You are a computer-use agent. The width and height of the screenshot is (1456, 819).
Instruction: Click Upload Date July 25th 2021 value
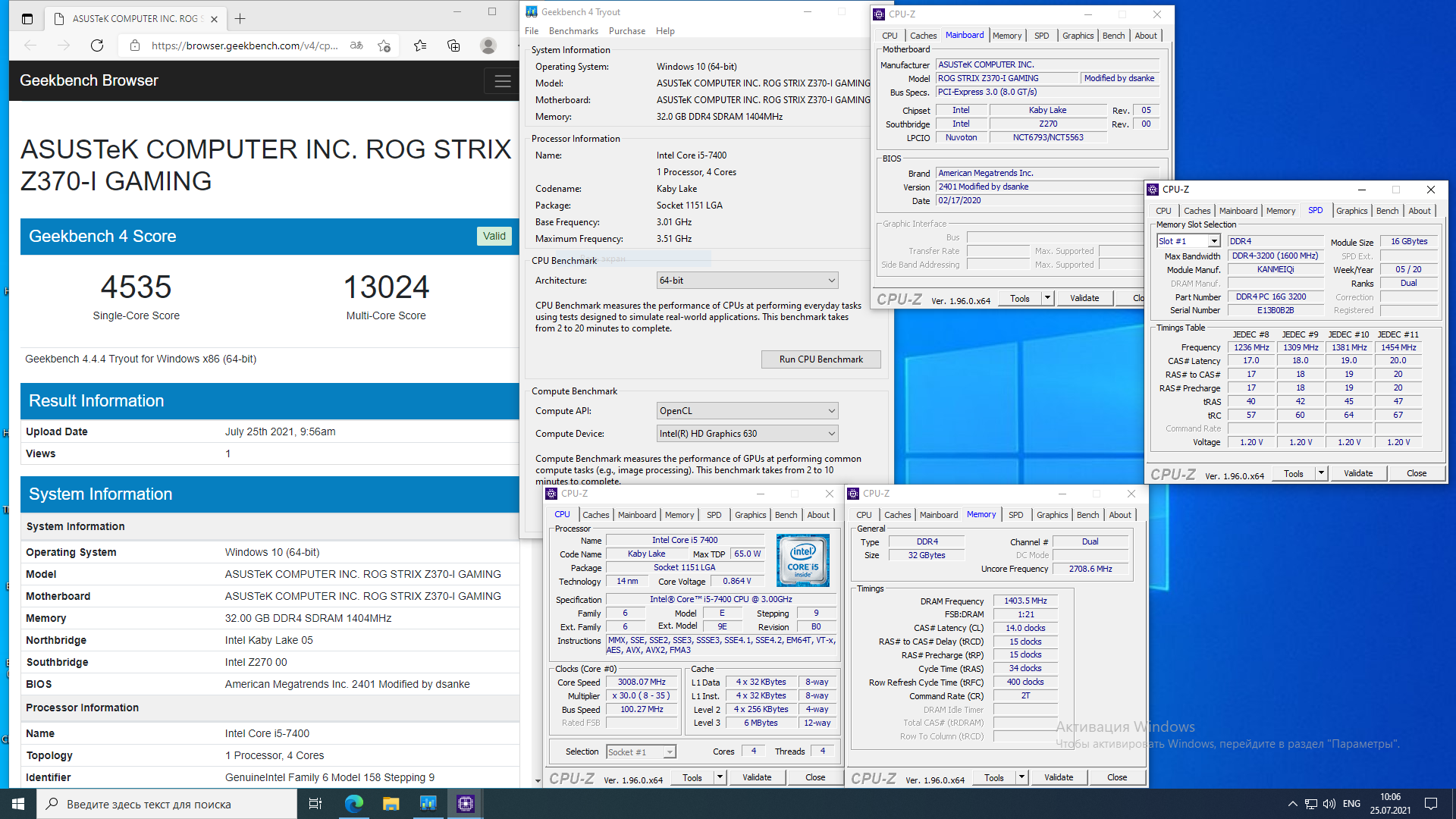coord(280,431)
